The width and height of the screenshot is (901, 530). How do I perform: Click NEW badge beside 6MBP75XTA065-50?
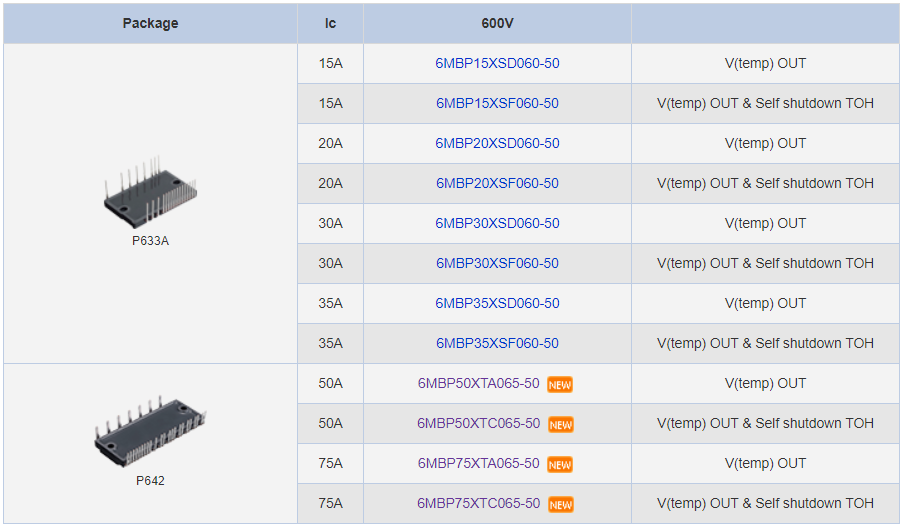[x=560, y=464]
